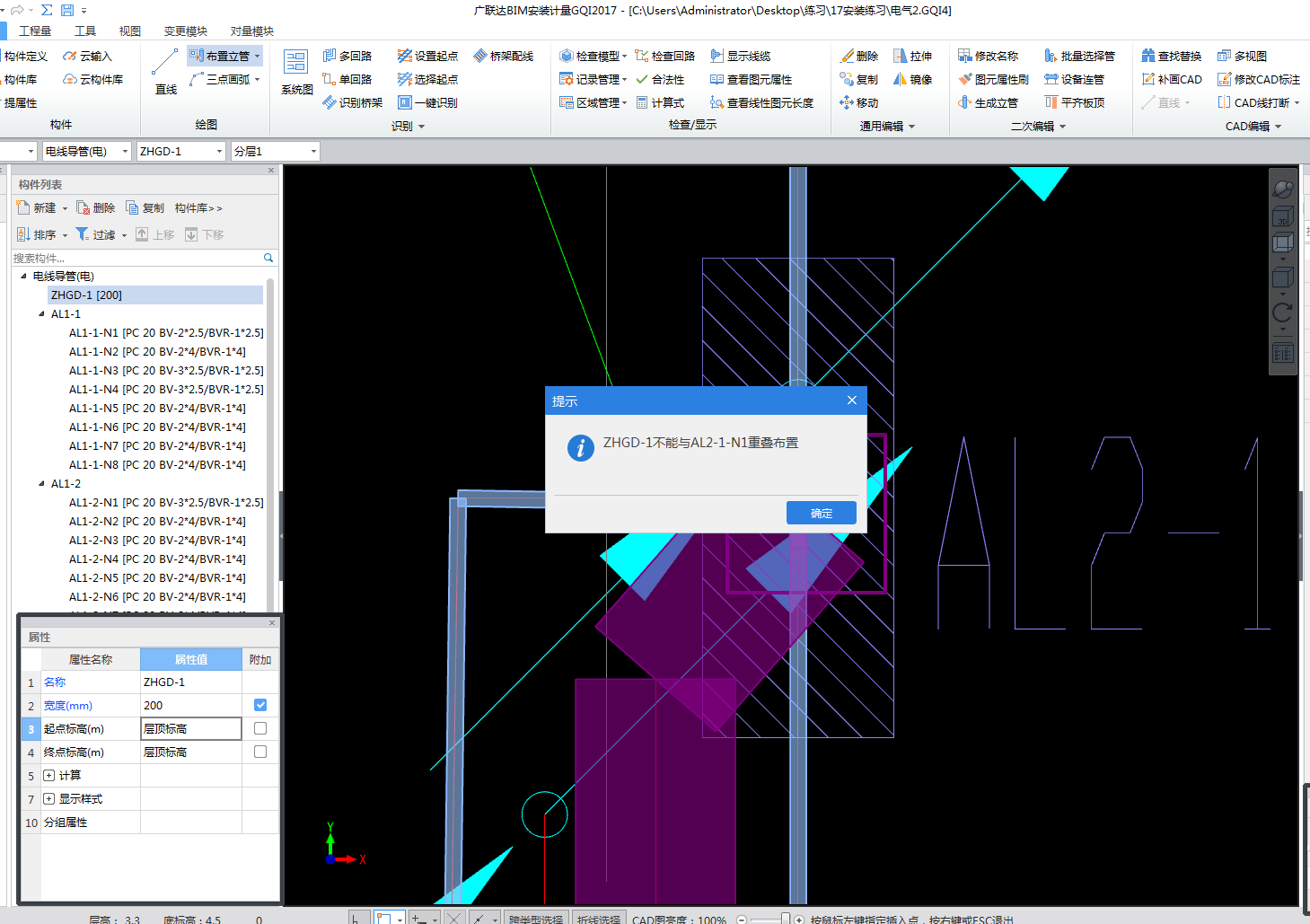The height and width of the screenshot is (924, 1310).
Task: Click 确定 in the 提示 dialog
Action: click(822, 513)
